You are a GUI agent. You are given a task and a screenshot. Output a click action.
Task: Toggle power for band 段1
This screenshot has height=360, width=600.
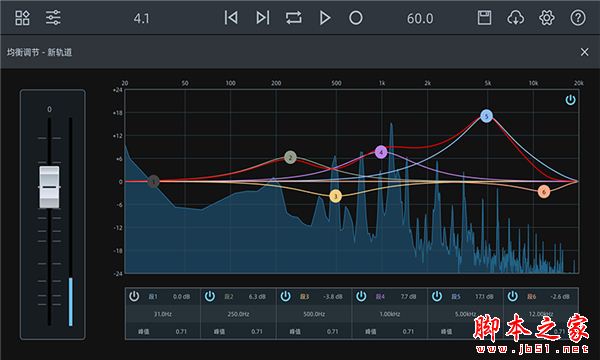pyautogui.click(x=134, y=296)
